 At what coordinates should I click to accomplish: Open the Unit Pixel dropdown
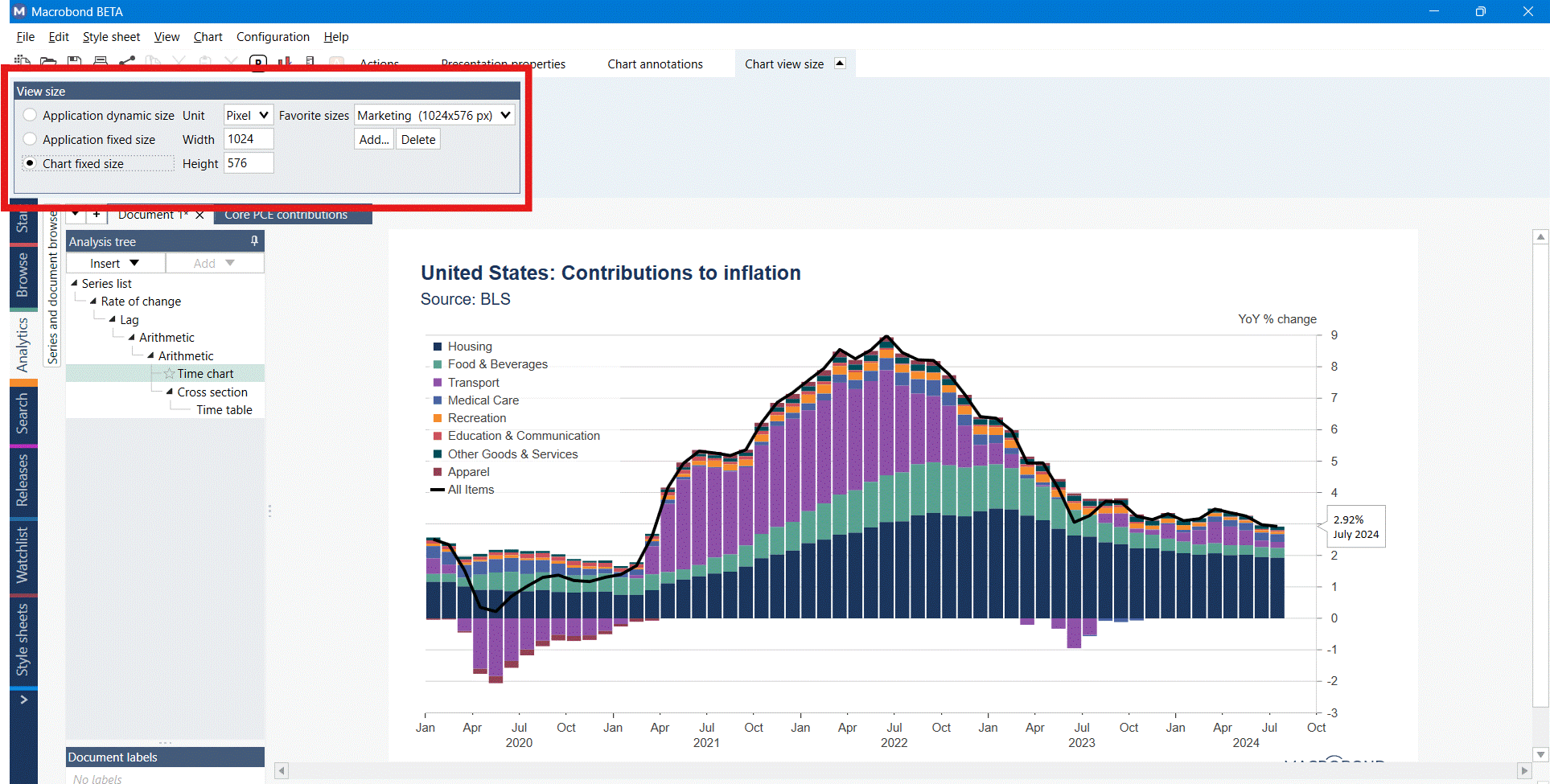248,115
